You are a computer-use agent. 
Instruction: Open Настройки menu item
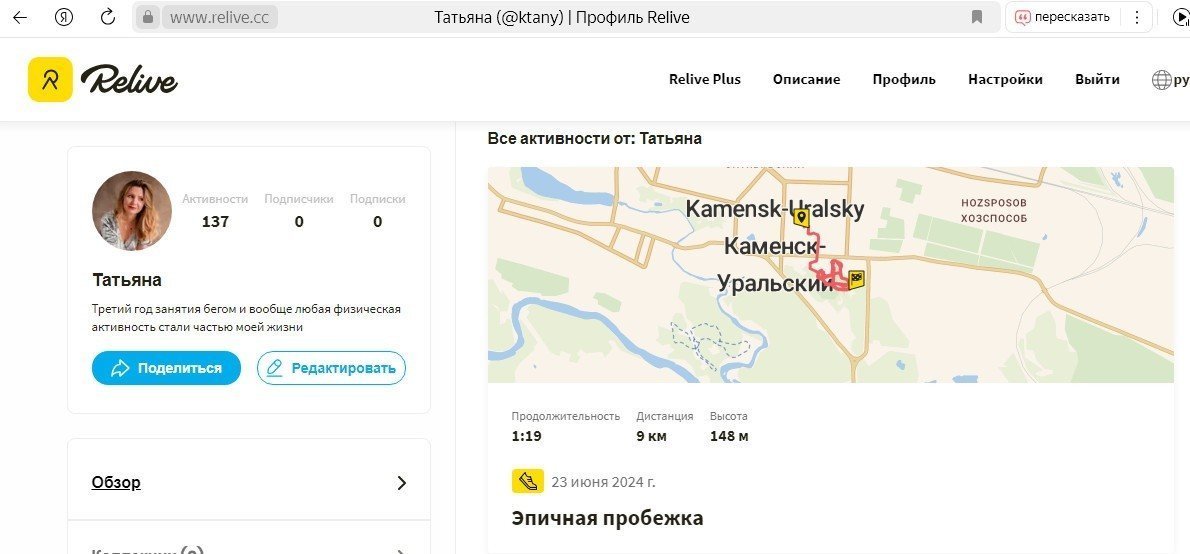tap(1005, 79)
